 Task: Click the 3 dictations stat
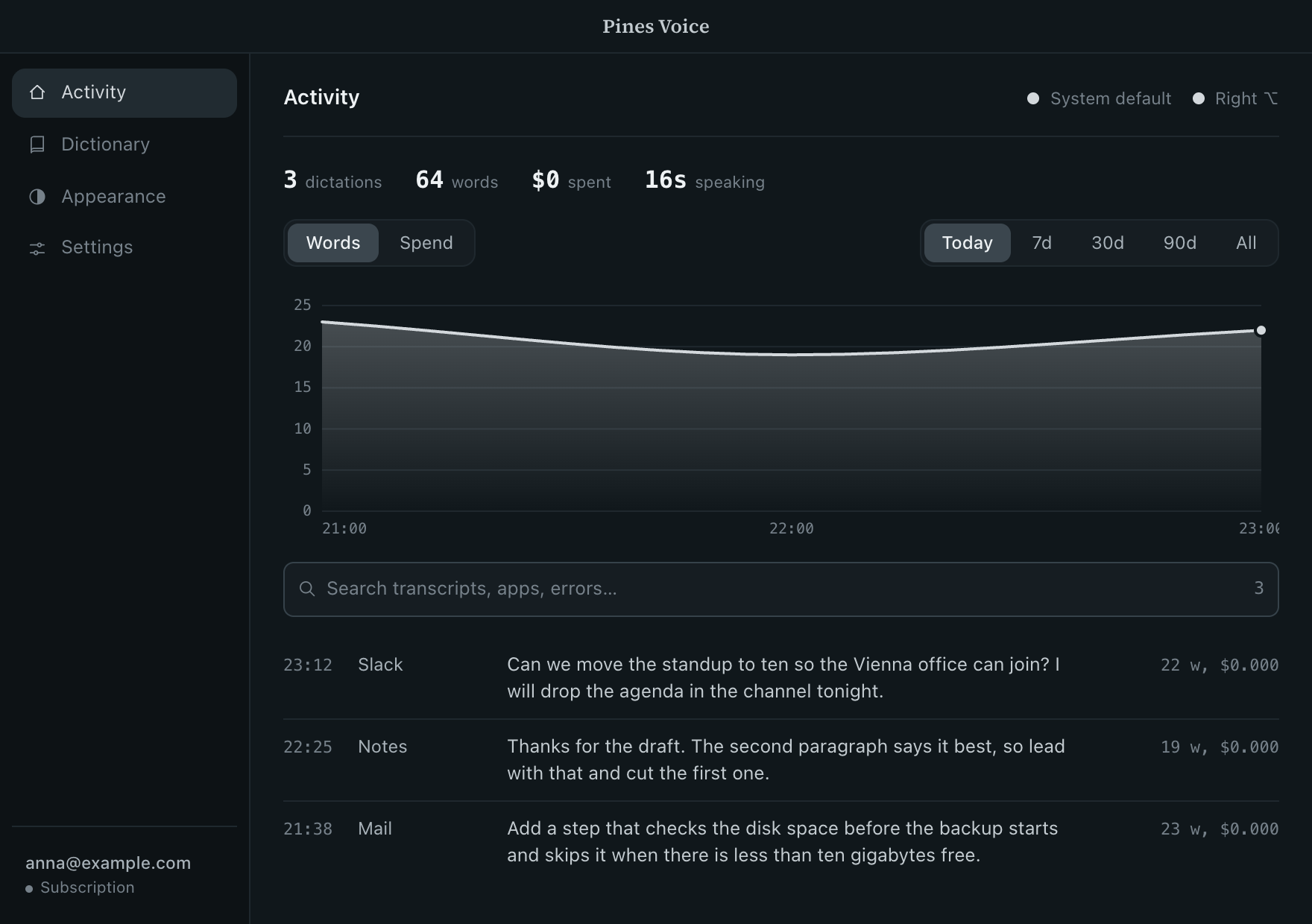[x=332, y=180]
